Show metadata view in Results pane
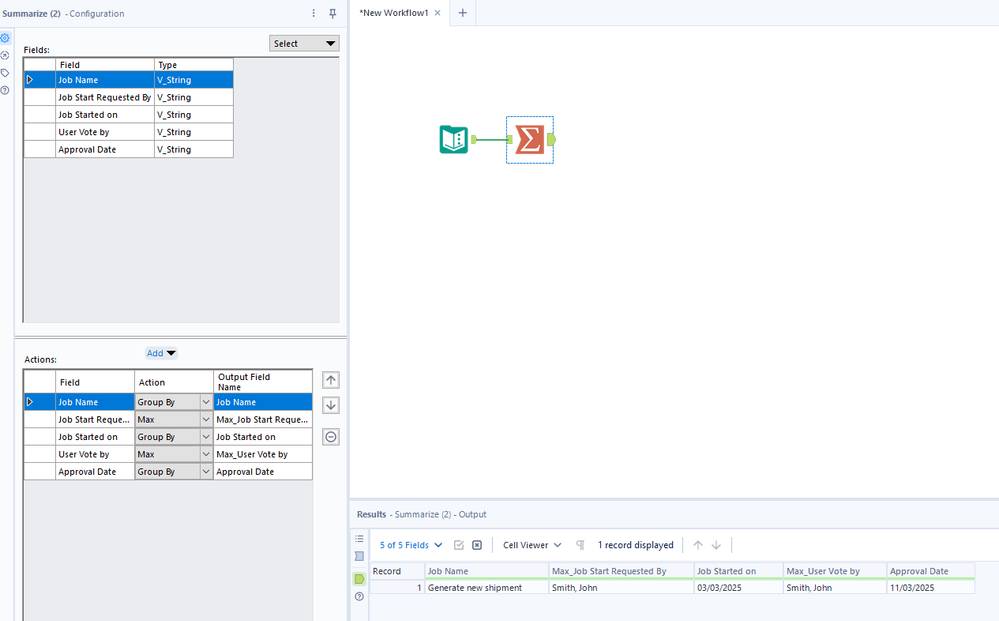999x621 pixels. pos(359,556)
